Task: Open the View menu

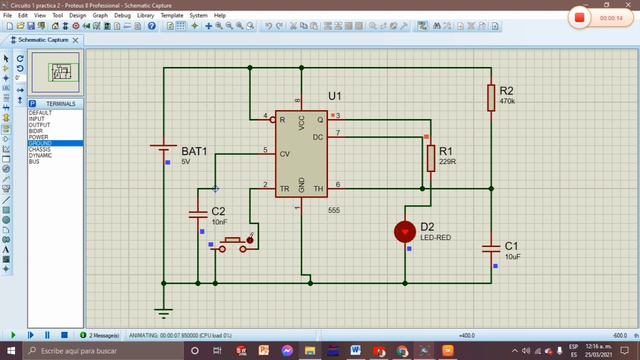Action: (40, 16)
